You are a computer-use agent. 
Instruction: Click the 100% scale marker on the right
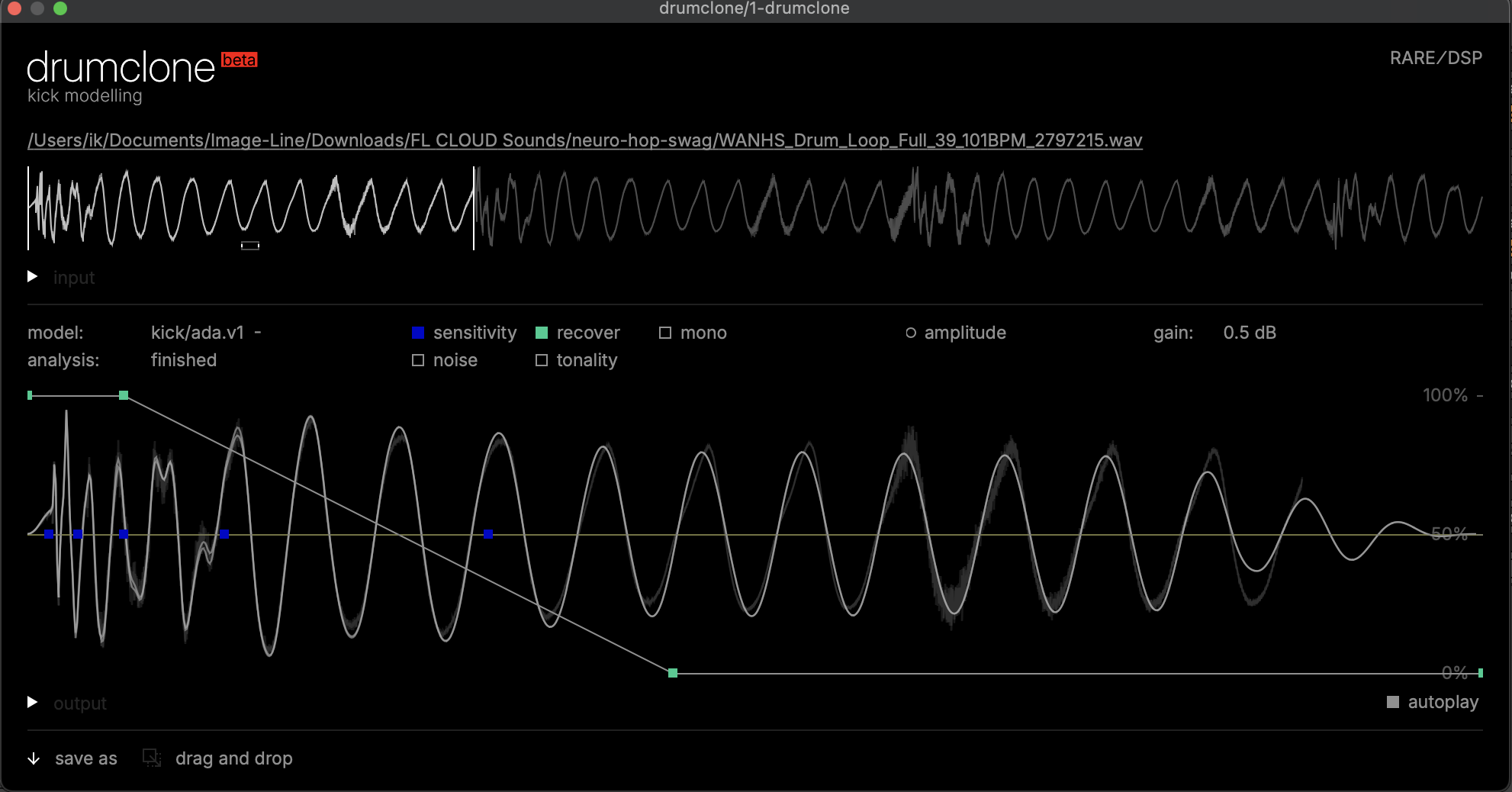point(1444,395)
